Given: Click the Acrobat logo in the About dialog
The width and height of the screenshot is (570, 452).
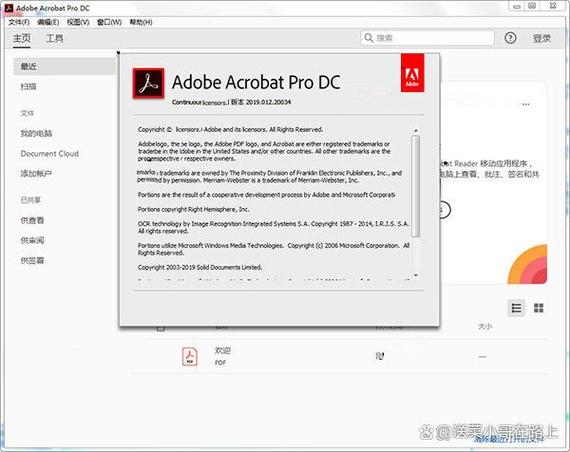Looking at the screenshot, I should 148,83.
